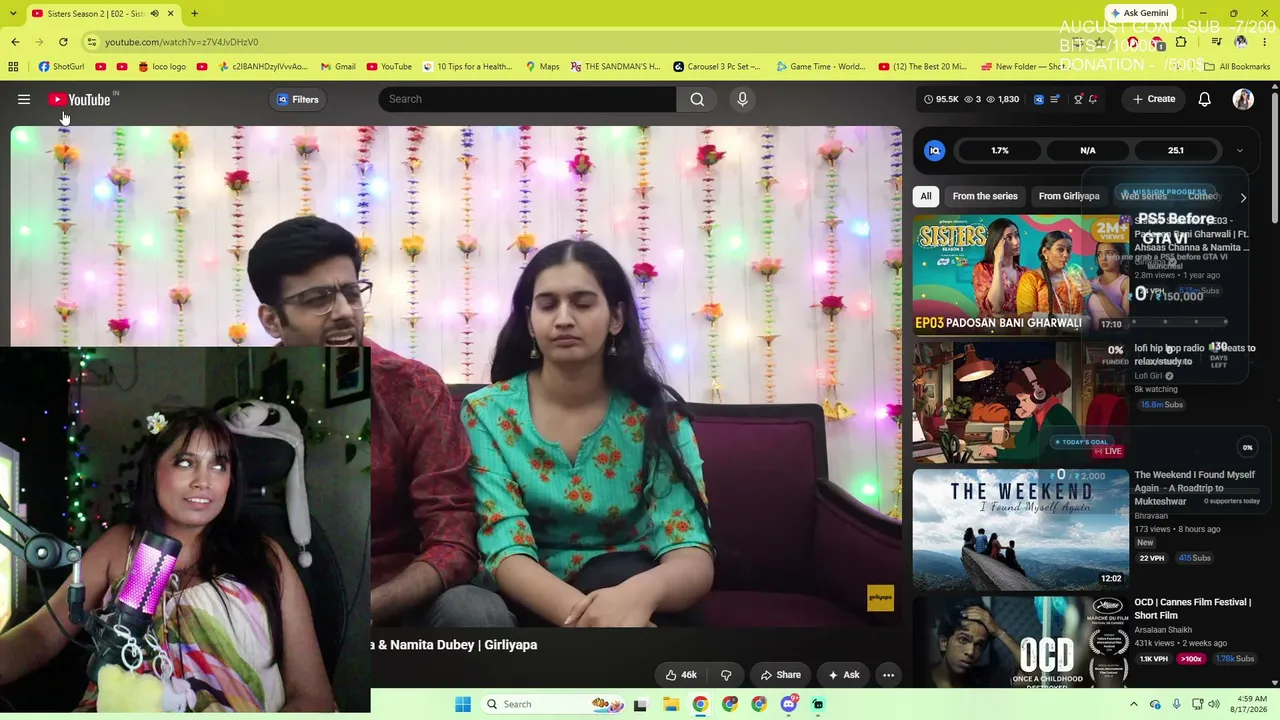The image size is (1280, 720).
Task: Mute the tab using the speaker icon
Action: click(x=154, y=13)
